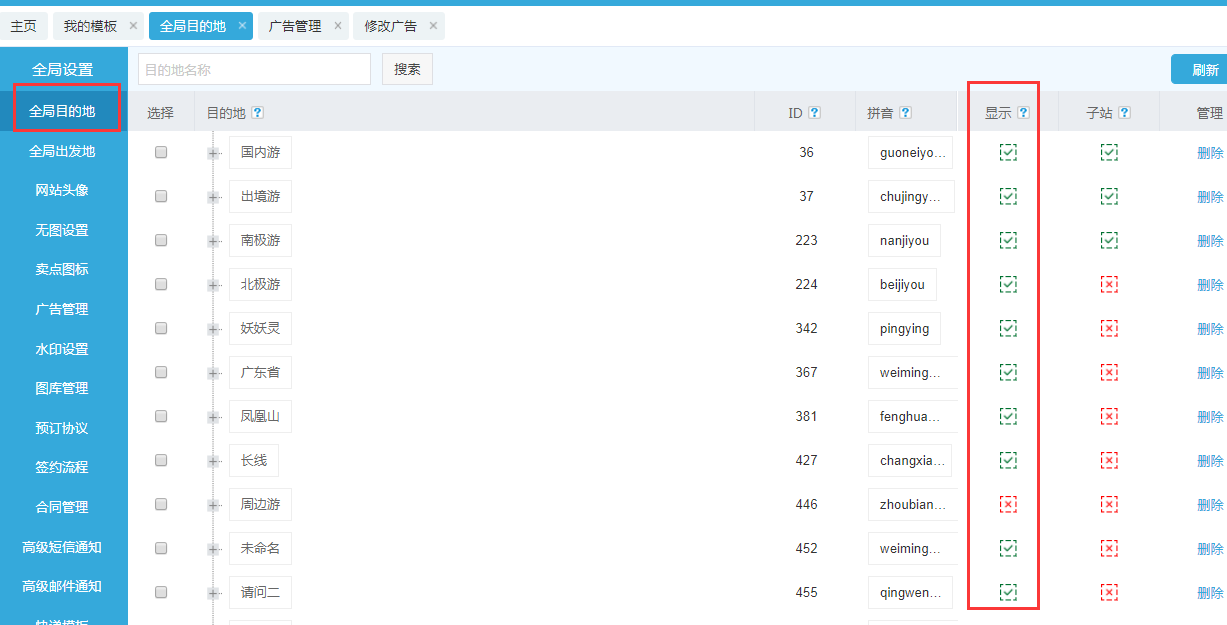Toggle display status for 周边游

1008,505
